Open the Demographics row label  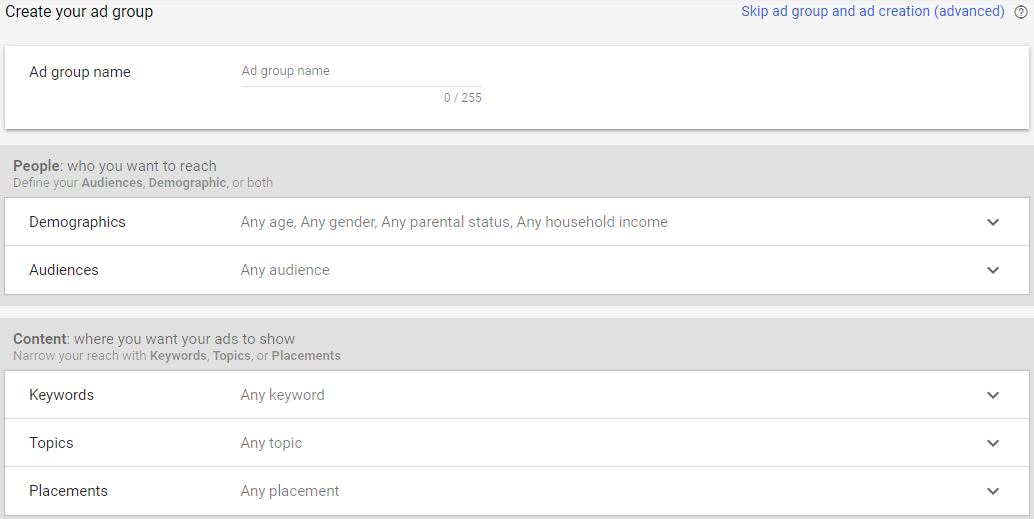[x=77, y=222]
